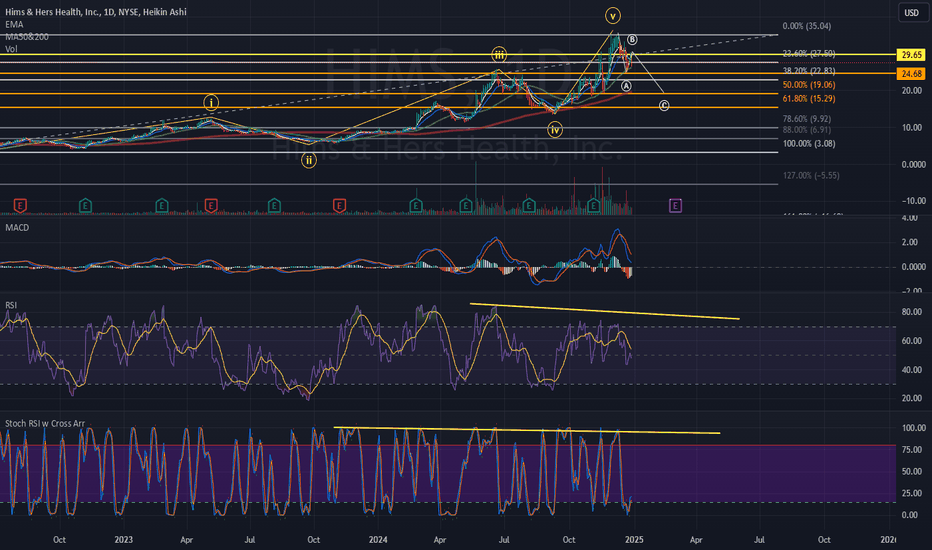Screen dimensions: 932x550
Task: Select the MA50&200 indicator label
Action: 27,37
